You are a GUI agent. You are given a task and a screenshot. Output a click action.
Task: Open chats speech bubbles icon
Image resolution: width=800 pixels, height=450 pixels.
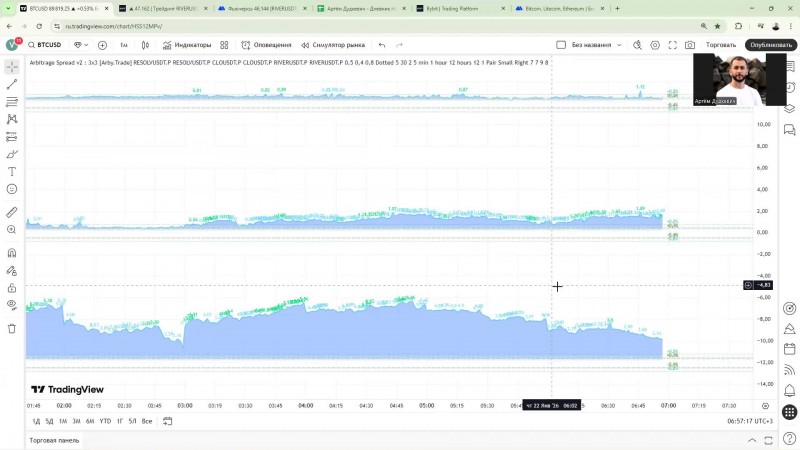click(789, 130)
